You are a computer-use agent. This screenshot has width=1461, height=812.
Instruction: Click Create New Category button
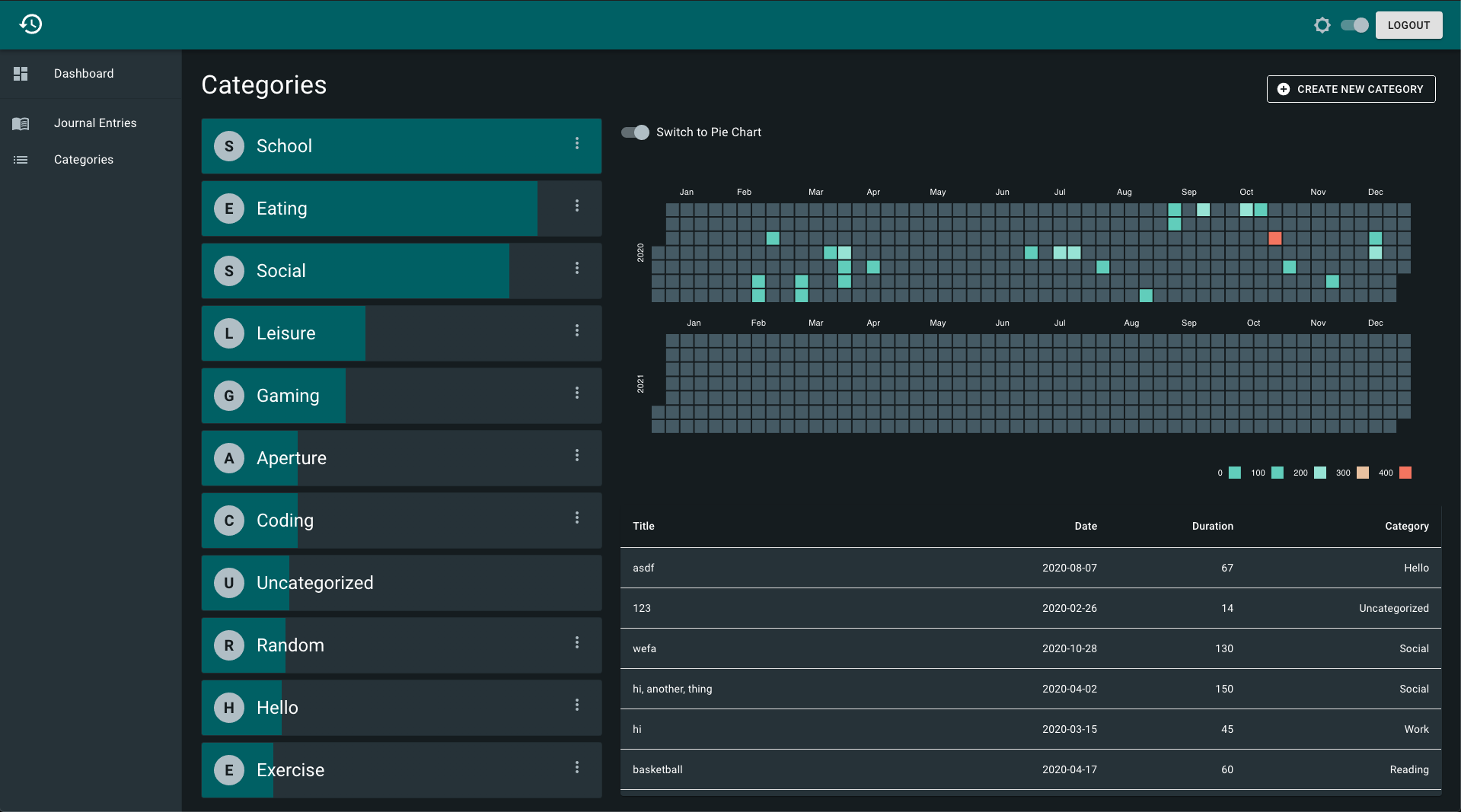1351,89
